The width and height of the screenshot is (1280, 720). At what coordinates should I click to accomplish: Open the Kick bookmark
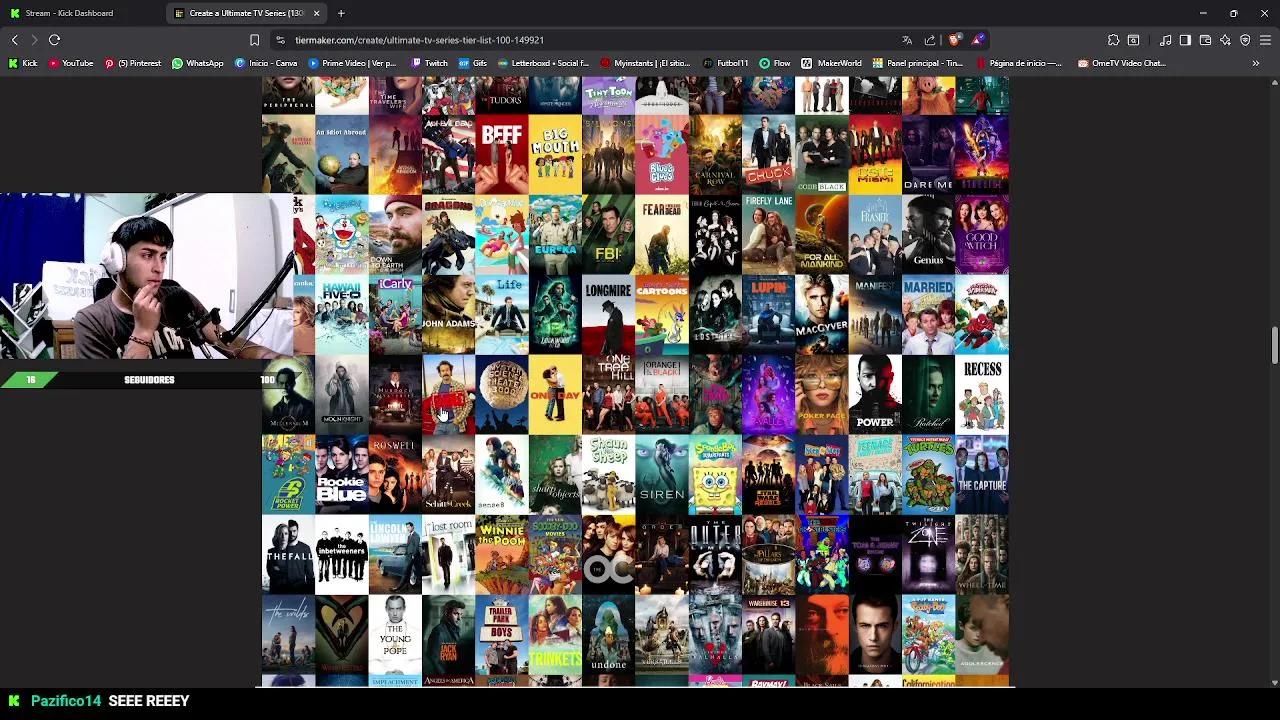coord(23,63)
